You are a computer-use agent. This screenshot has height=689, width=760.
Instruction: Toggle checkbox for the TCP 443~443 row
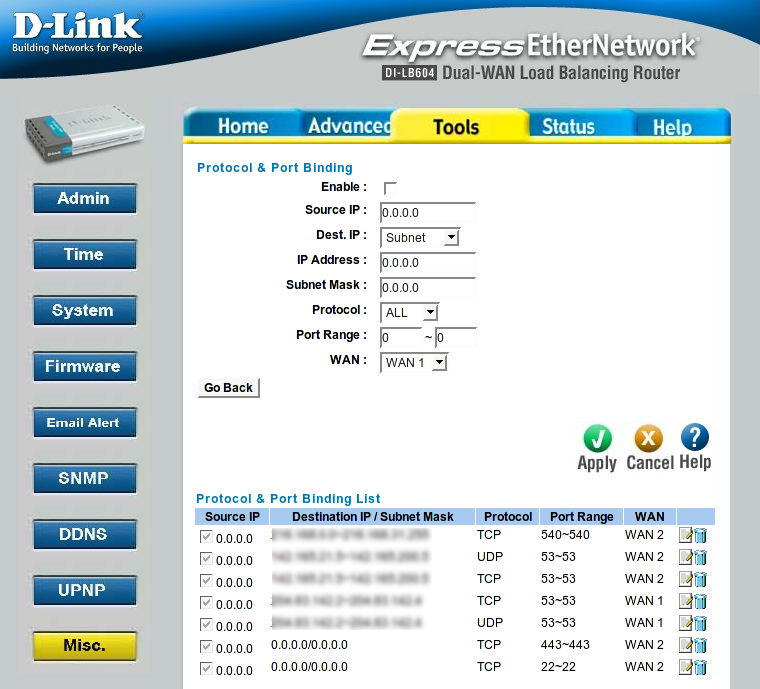tap(206, 647)
